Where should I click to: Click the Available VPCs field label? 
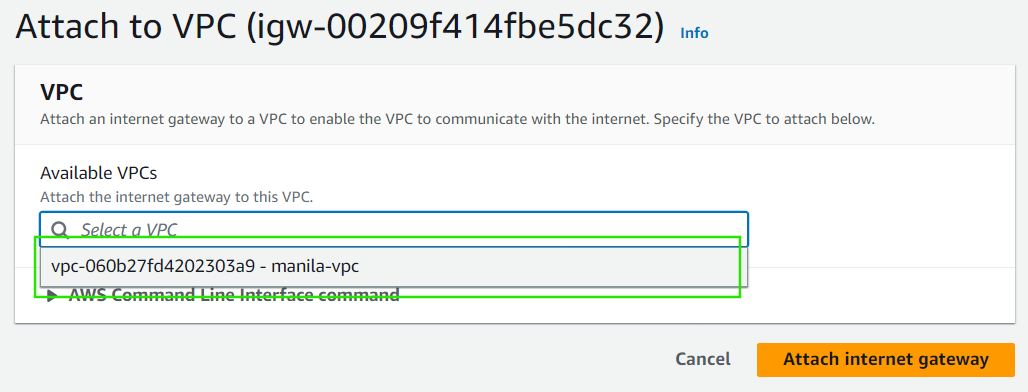point(99,173)
